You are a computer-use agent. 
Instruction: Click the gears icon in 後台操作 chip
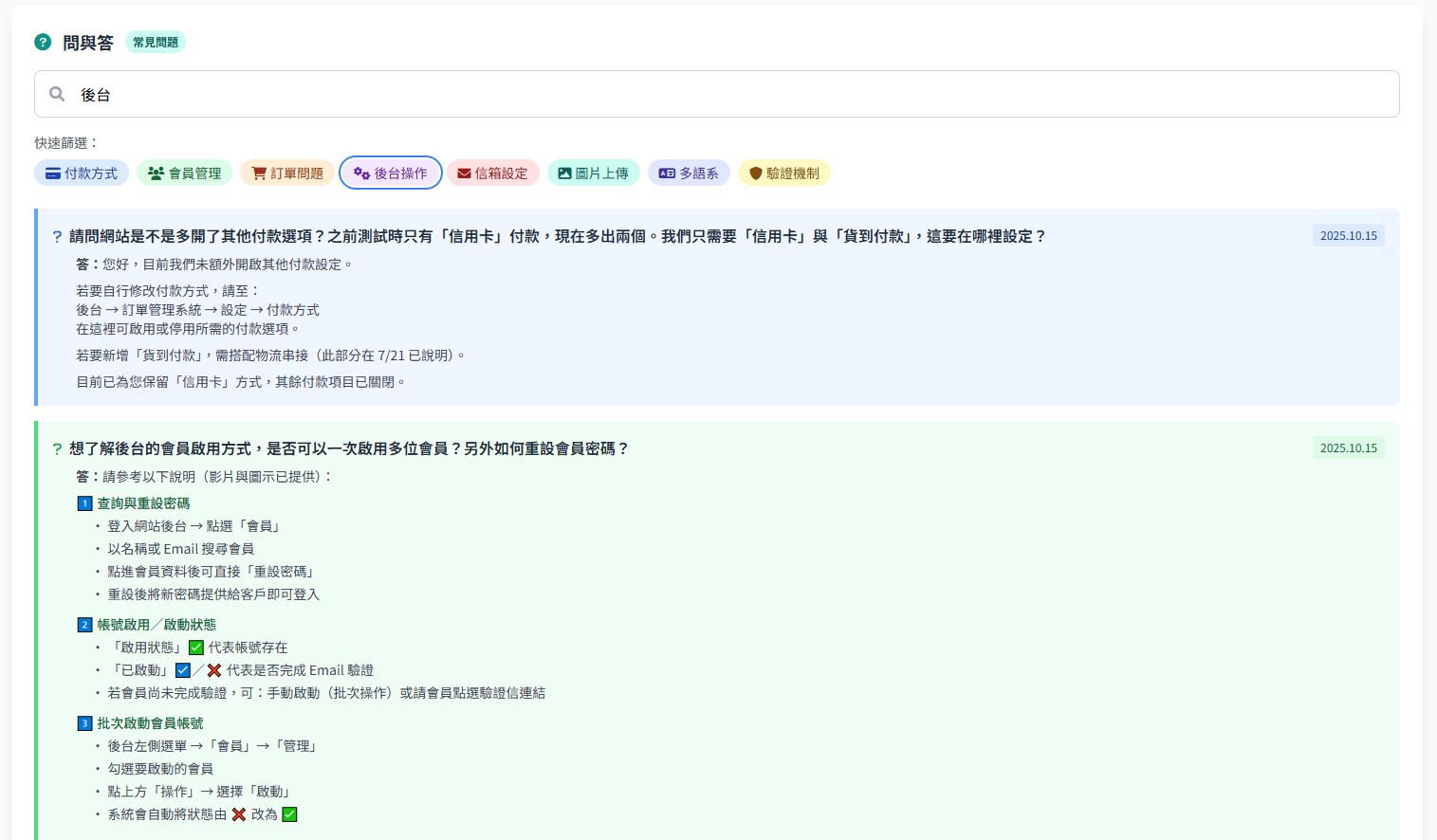[361, 173]
